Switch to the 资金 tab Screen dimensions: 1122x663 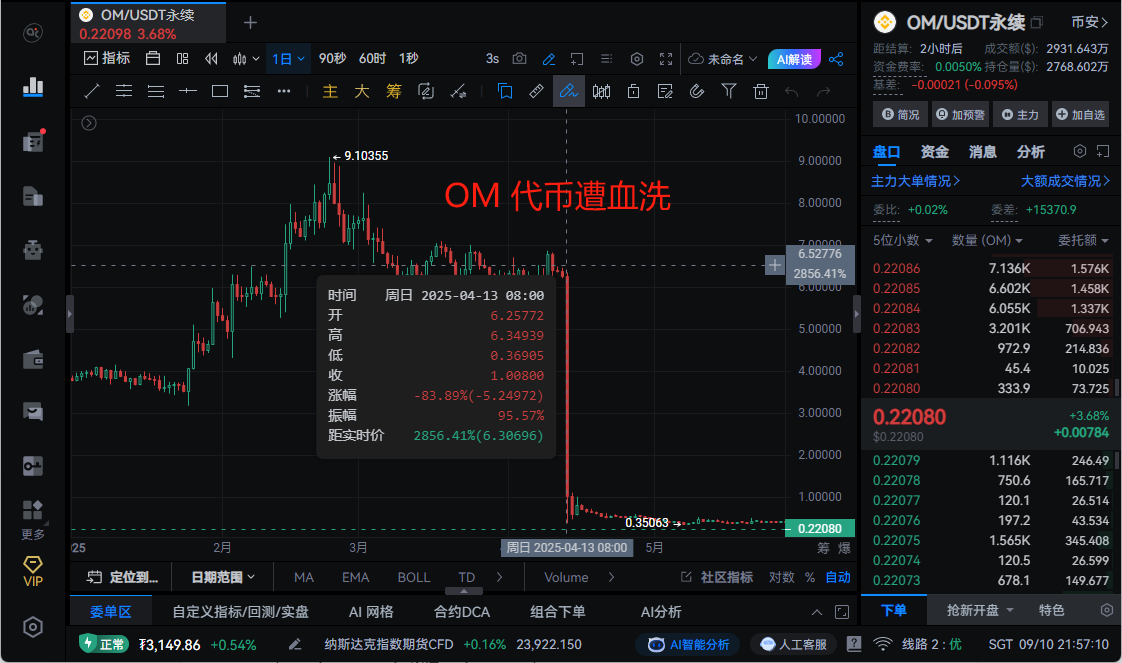935,152
